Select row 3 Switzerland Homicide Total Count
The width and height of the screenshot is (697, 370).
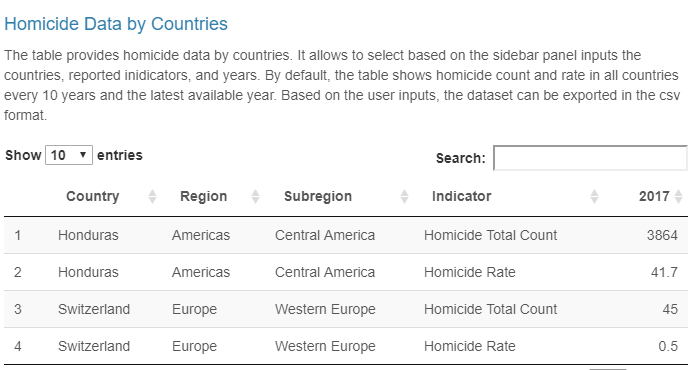pyautogui.click(x=346, y=309)
